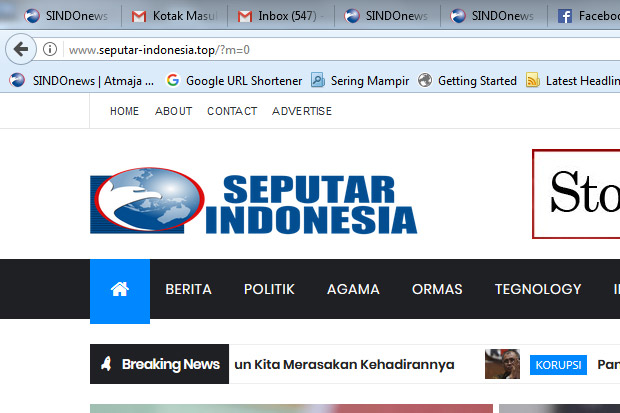Open the POLITIK category
620x413 pixels.
tap(269, 289)
